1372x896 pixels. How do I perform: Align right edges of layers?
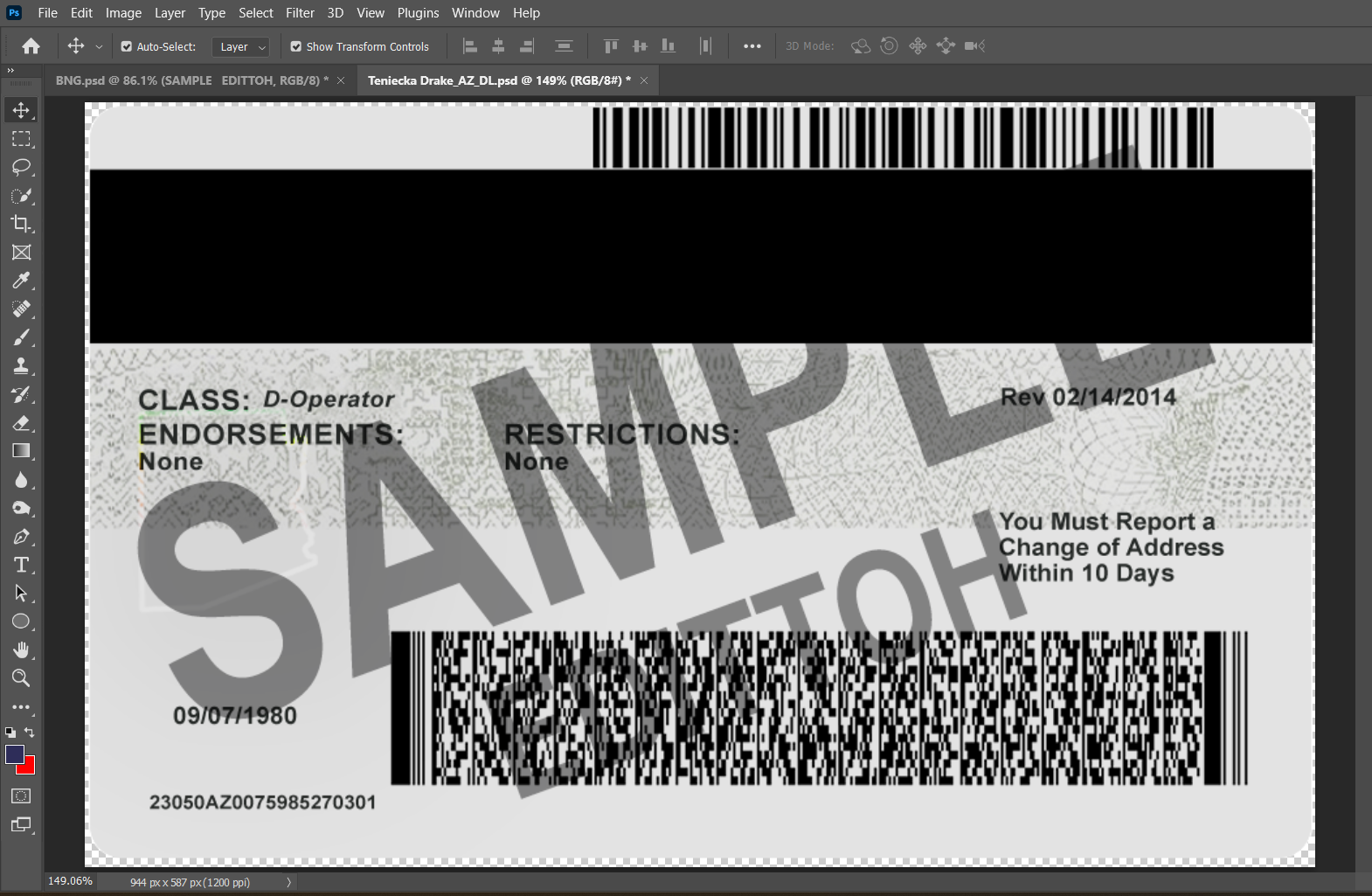click(527, 46)
